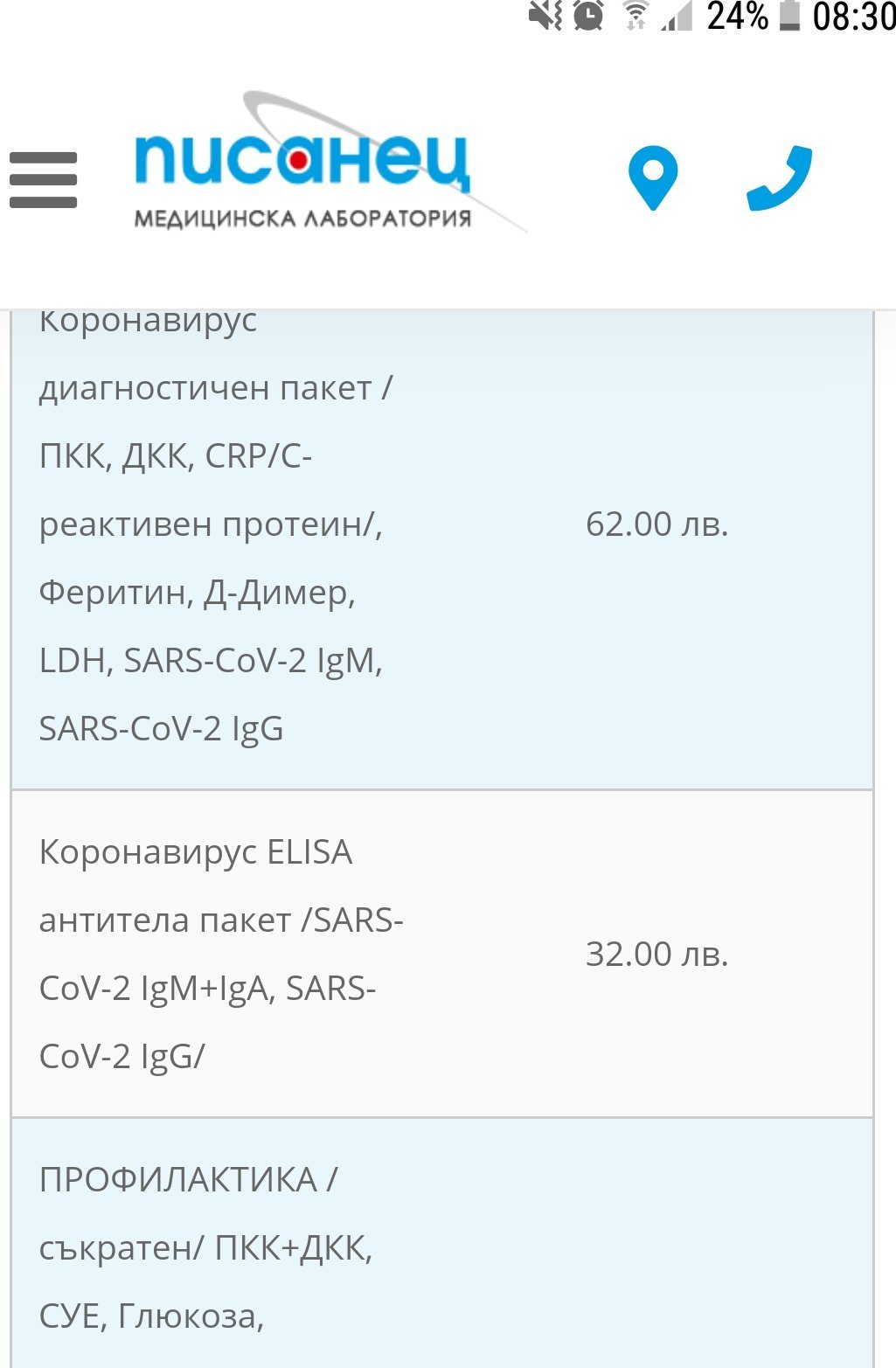Tap the muted sound status icon
Viewport: 896px width, 1368px height.
545,16
